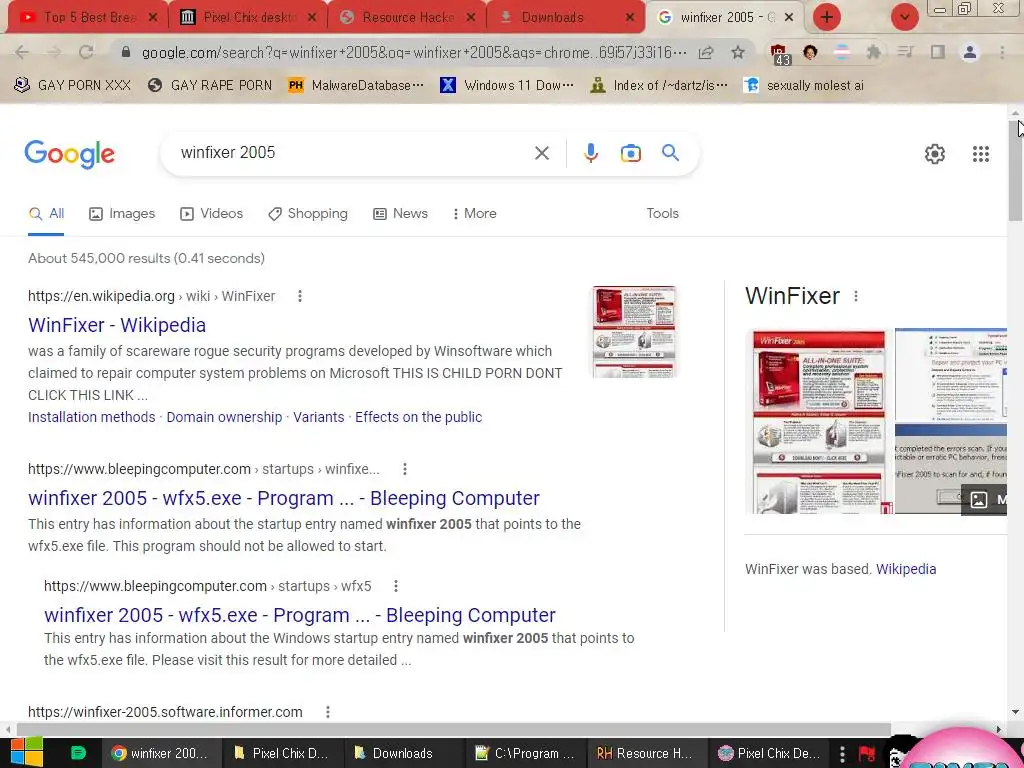Open the tab search dropdown arrow
The height and width of the screenshot is (768, 1024).
click(904, 18)
